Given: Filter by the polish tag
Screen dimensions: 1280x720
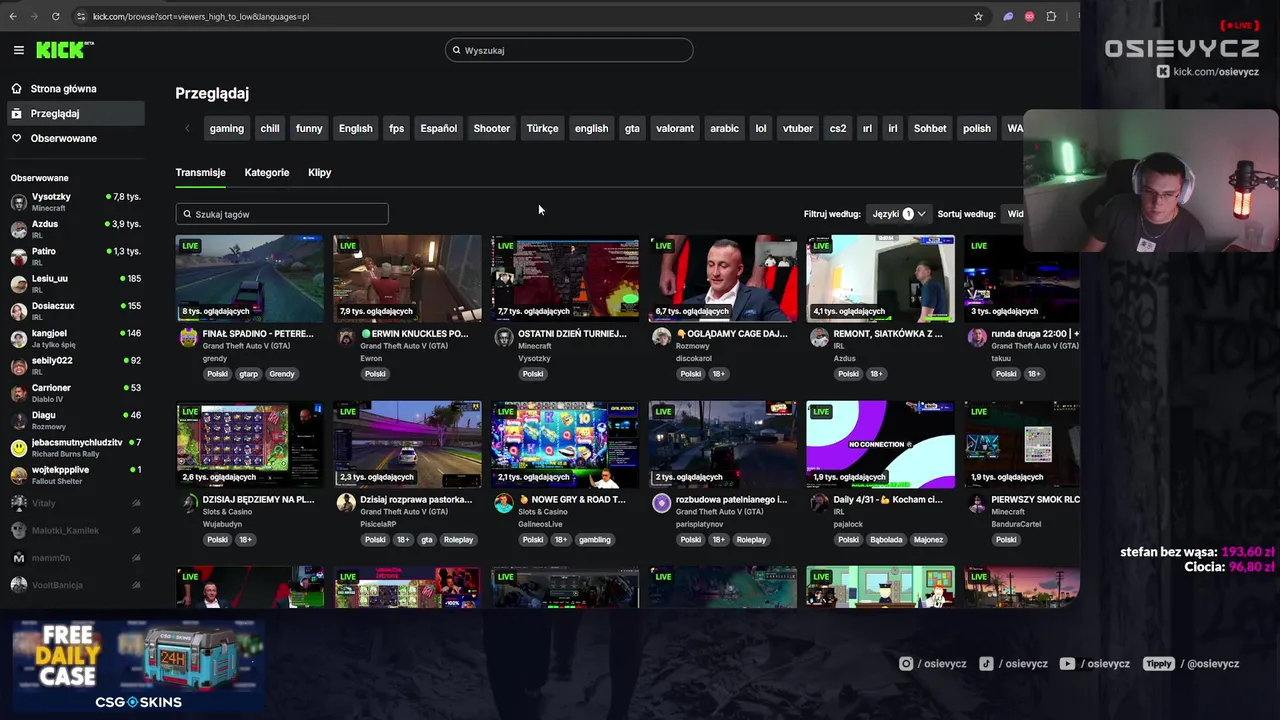Looking at the screenshot, I should pos(977,128).
